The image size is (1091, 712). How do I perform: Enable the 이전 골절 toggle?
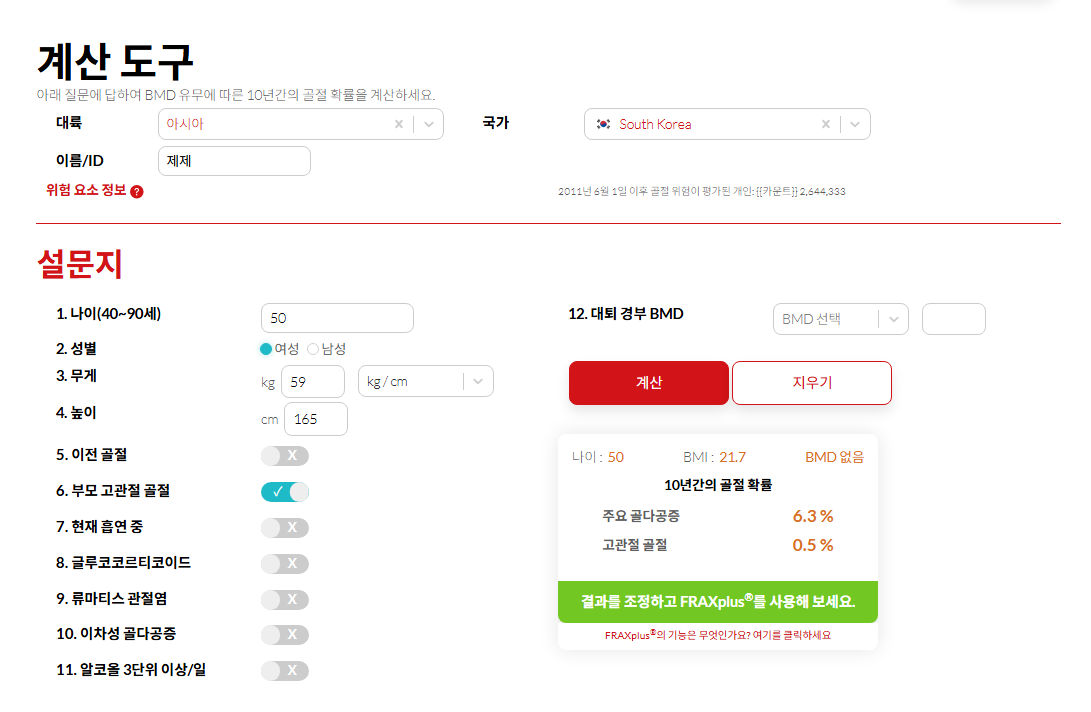coord(285,456)
